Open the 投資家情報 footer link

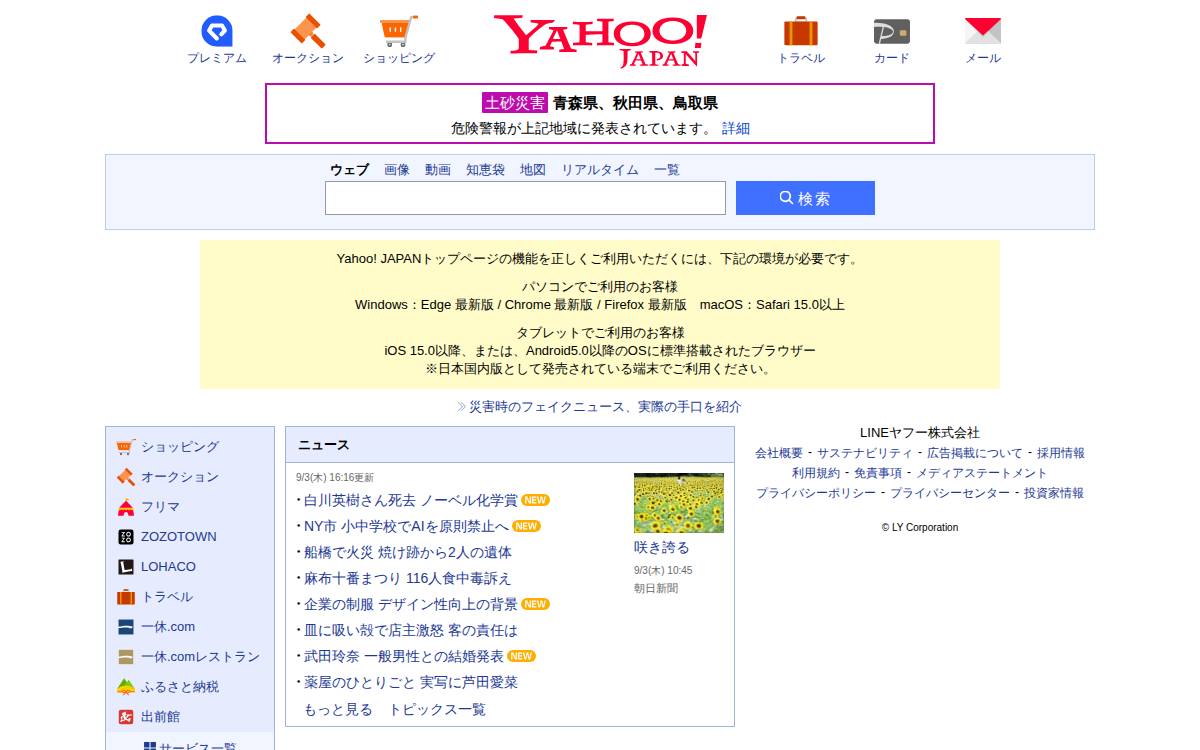click(1054, 493)
